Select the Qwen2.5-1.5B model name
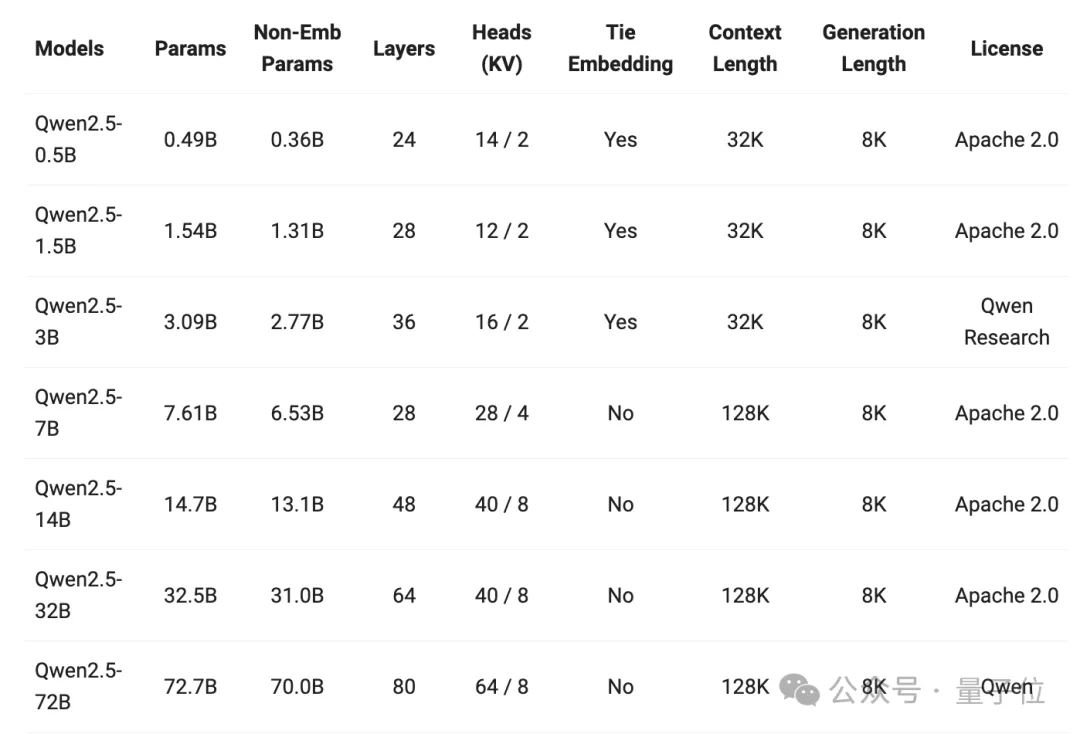Screen dimensions: 1080x734 point(79,231)
